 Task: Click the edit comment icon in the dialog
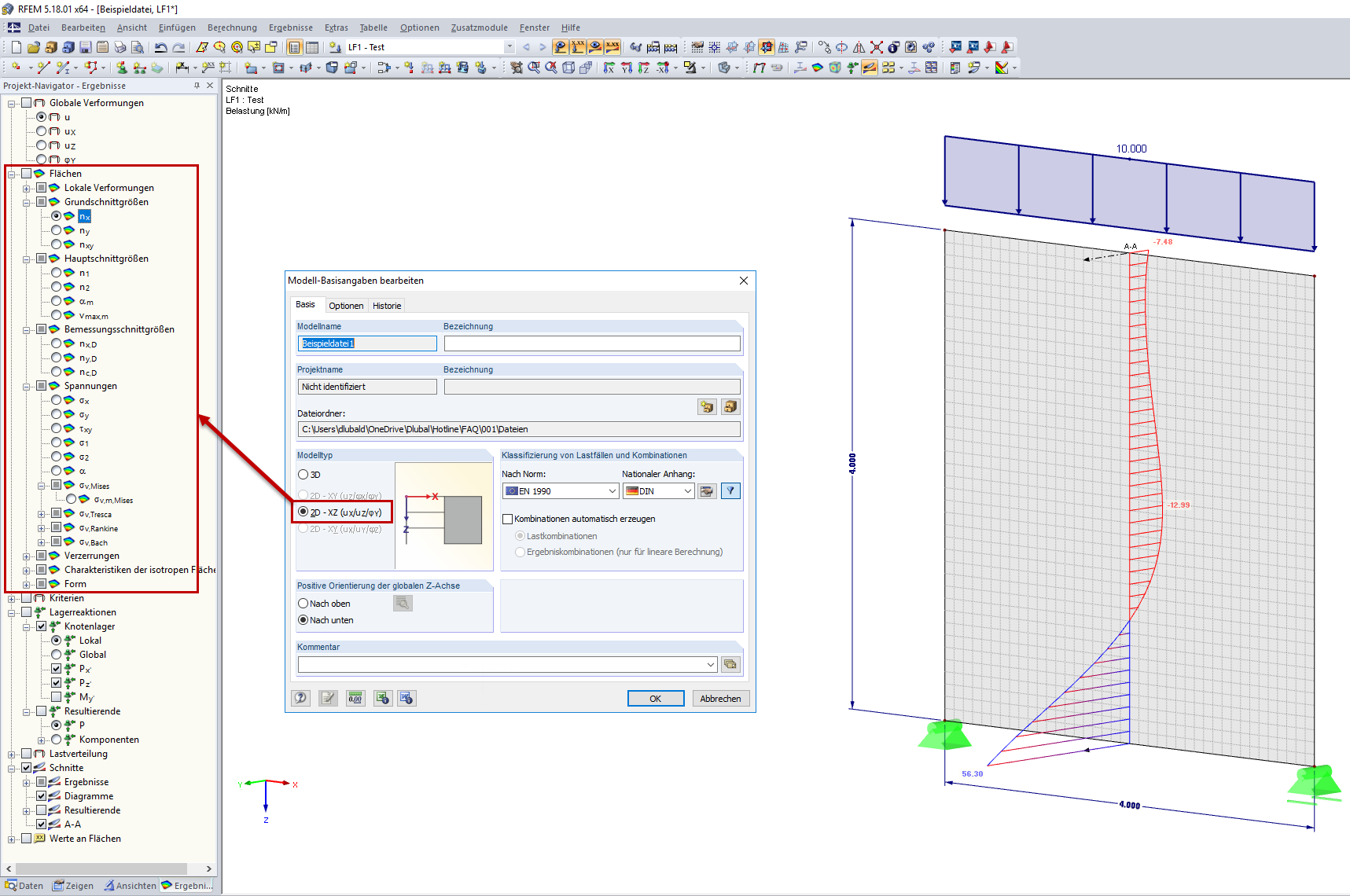(x=329, y=698)
